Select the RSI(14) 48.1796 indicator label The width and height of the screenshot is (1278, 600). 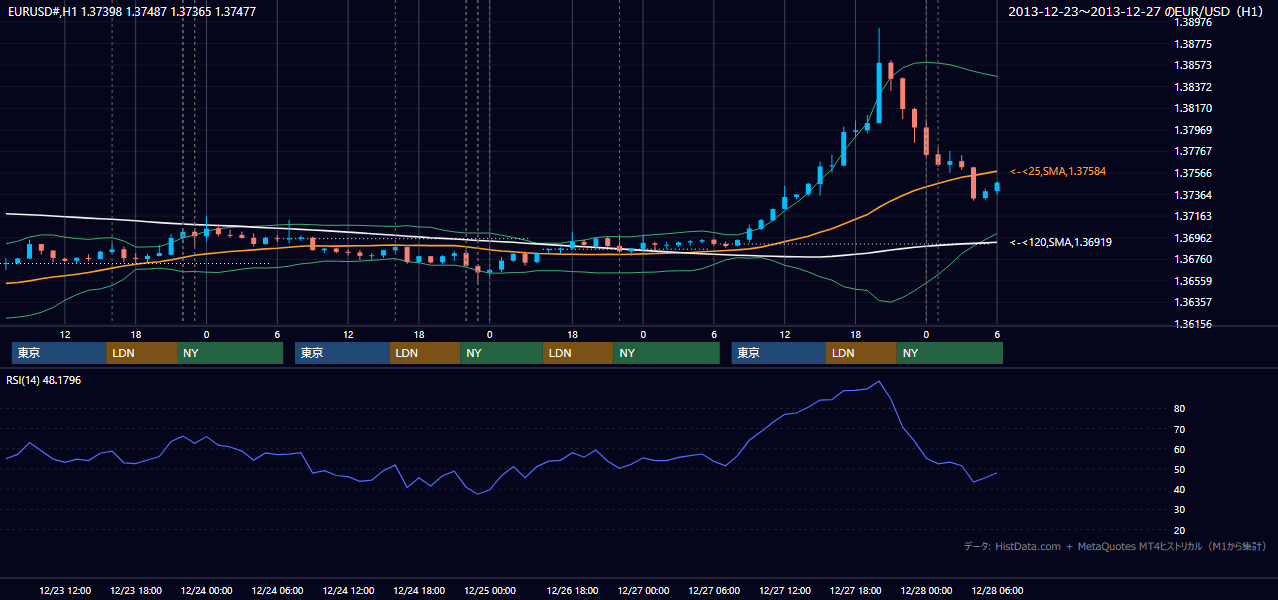[43, 380]
